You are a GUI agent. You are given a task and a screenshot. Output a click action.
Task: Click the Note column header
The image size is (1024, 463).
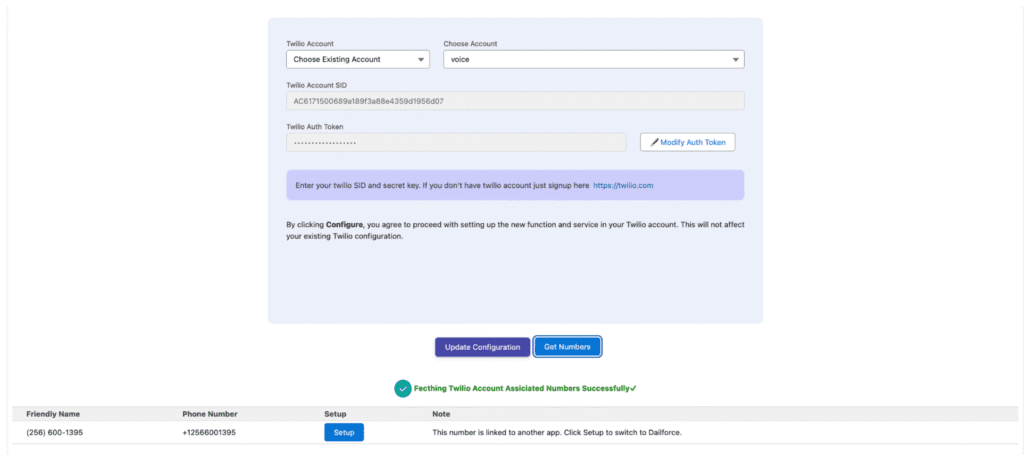pos(441,413)
